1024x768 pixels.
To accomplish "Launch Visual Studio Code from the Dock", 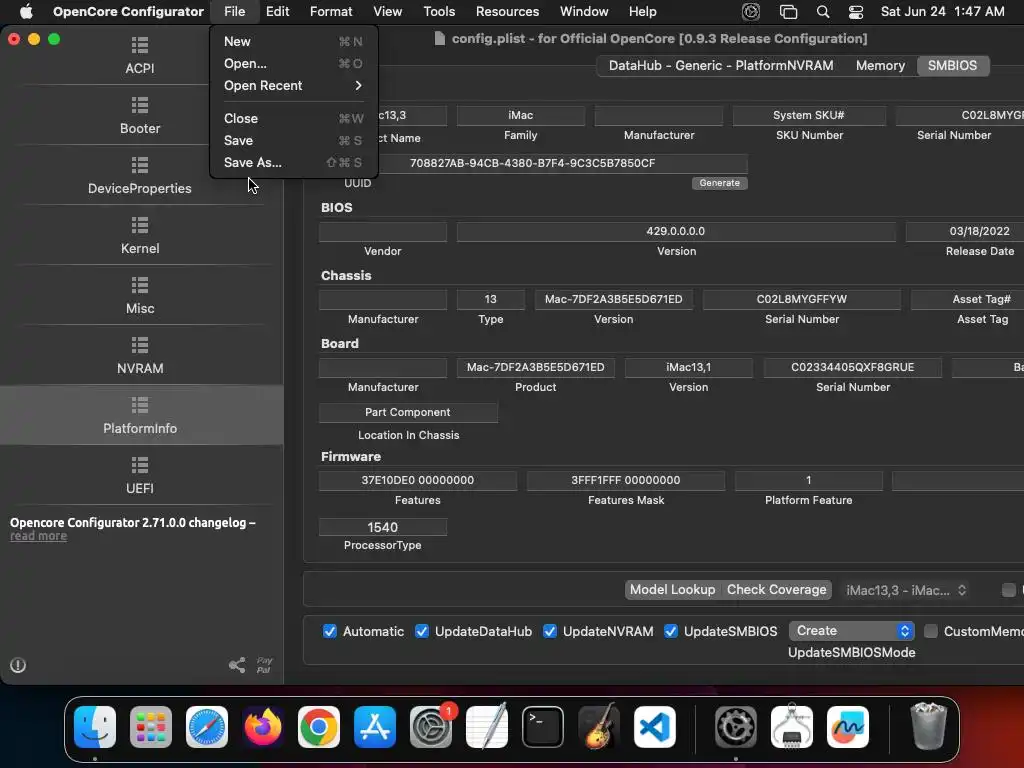I will tap(655, 727).
